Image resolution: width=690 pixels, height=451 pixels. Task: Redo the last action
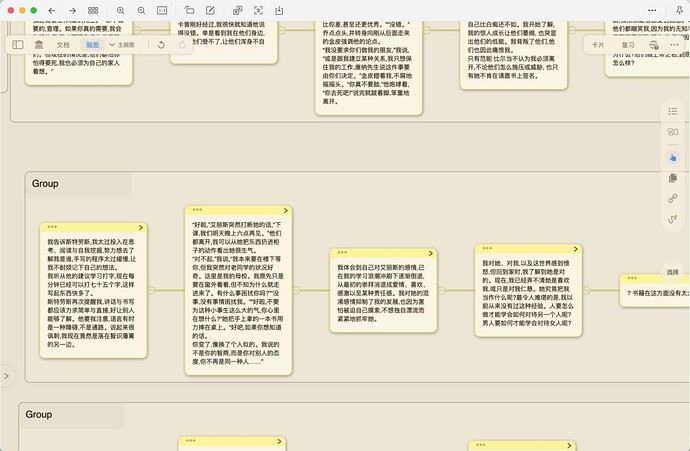tap(182, 45)
